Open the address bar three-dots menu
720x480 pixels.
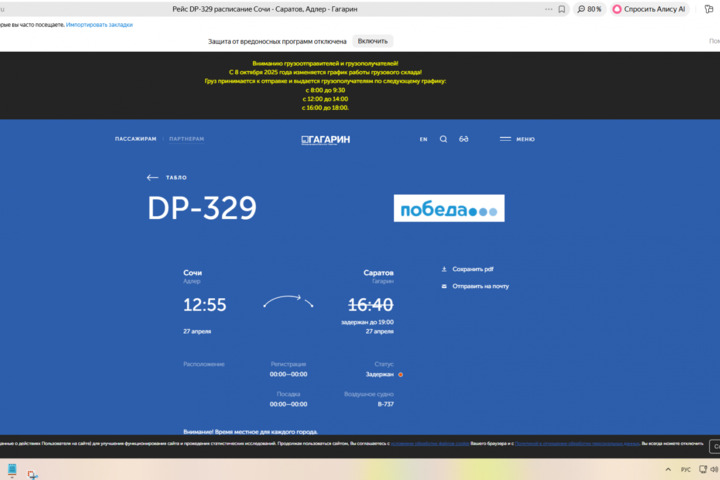click(x=543, y=9)
